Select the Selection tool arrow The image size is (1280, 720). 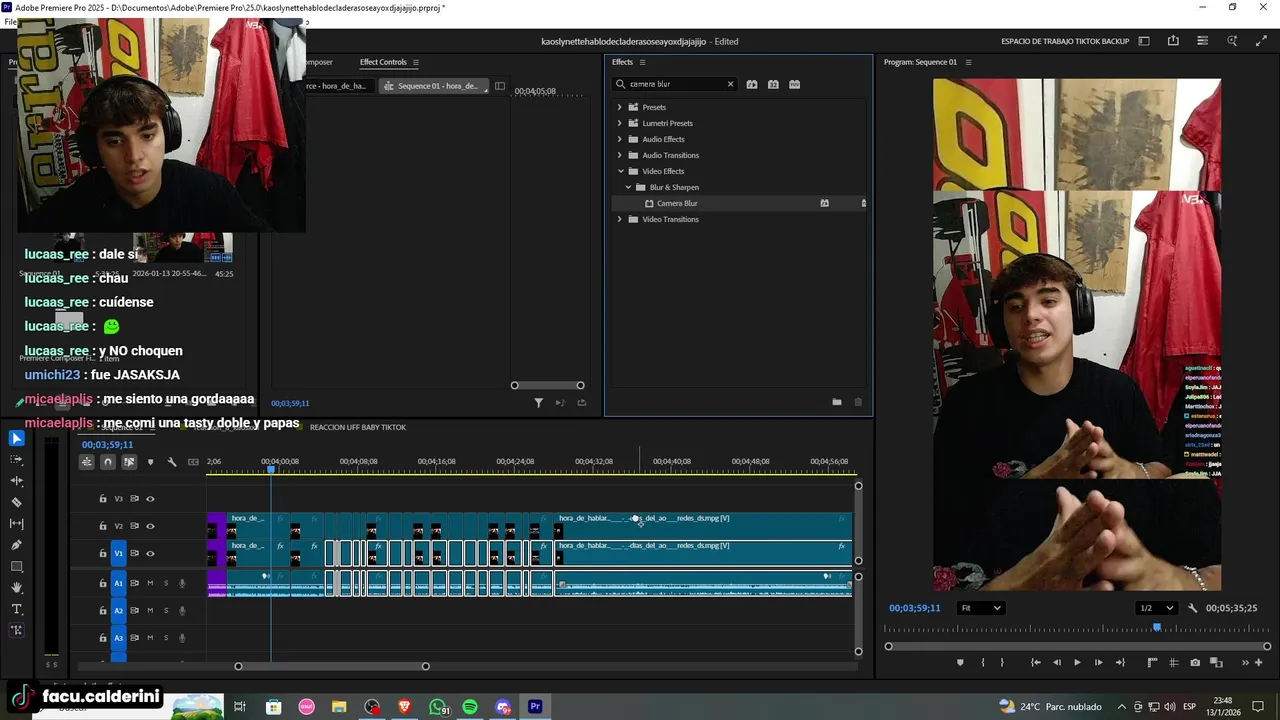[x=16, y=438]
